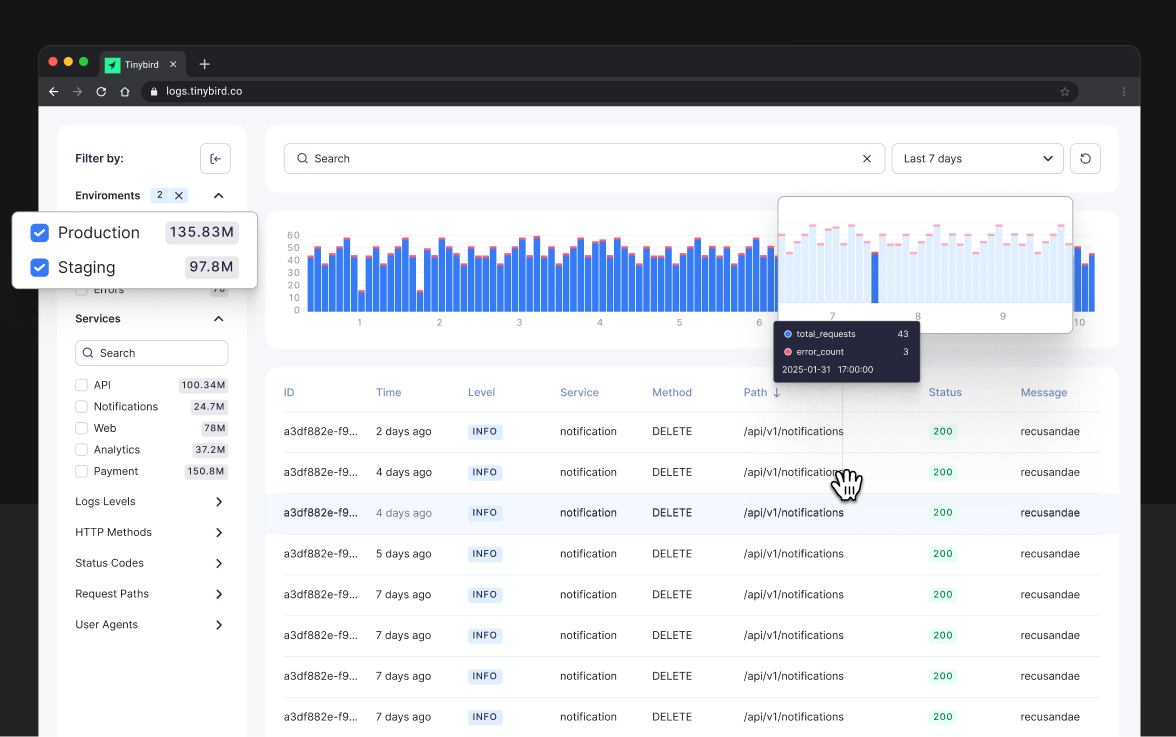This screenshot has width=1176, height=737.
Task: Open the browser's three-dot menu
Action: [x=1123, y=91]
